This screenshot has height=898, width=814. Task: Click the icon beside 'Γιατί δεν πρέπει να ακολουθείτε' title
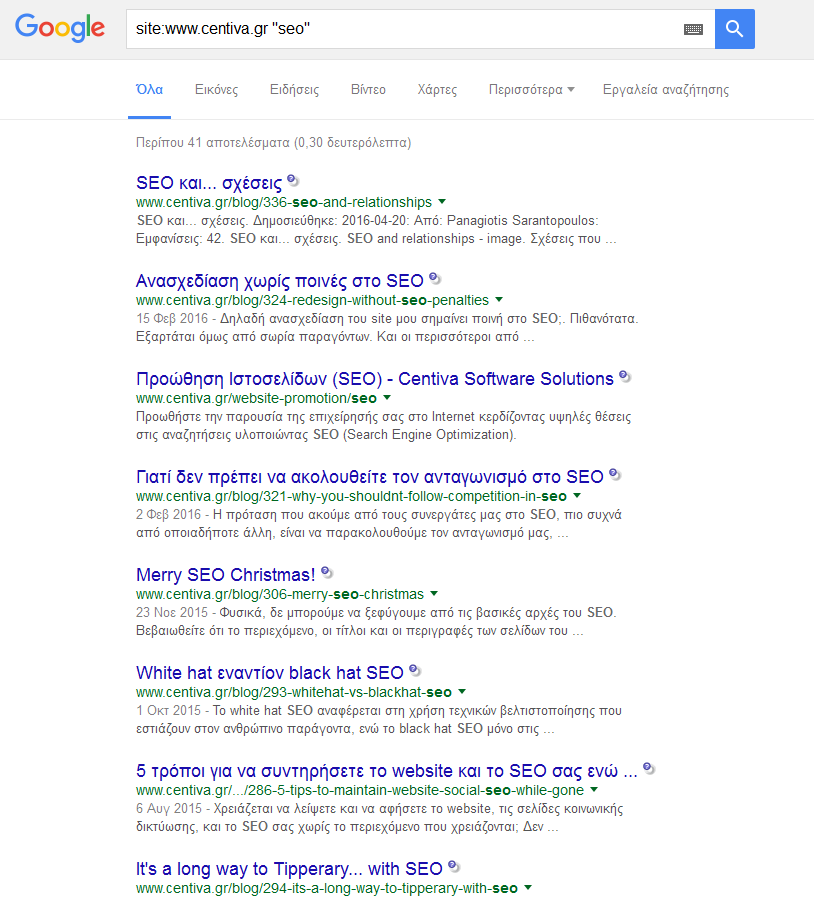(615, 474)
